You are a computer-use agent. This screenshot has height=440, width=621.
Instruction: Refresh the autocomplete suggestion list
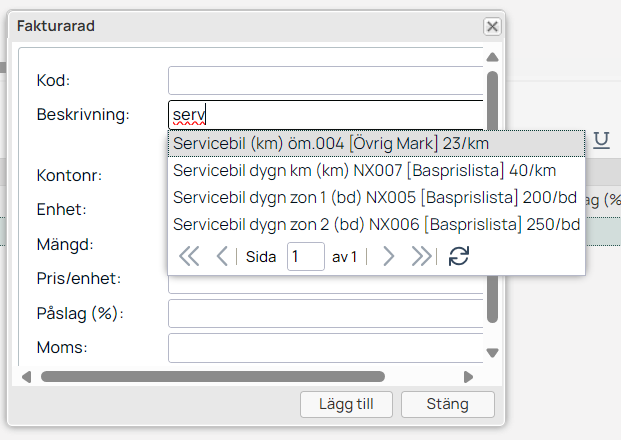[458, 256]
